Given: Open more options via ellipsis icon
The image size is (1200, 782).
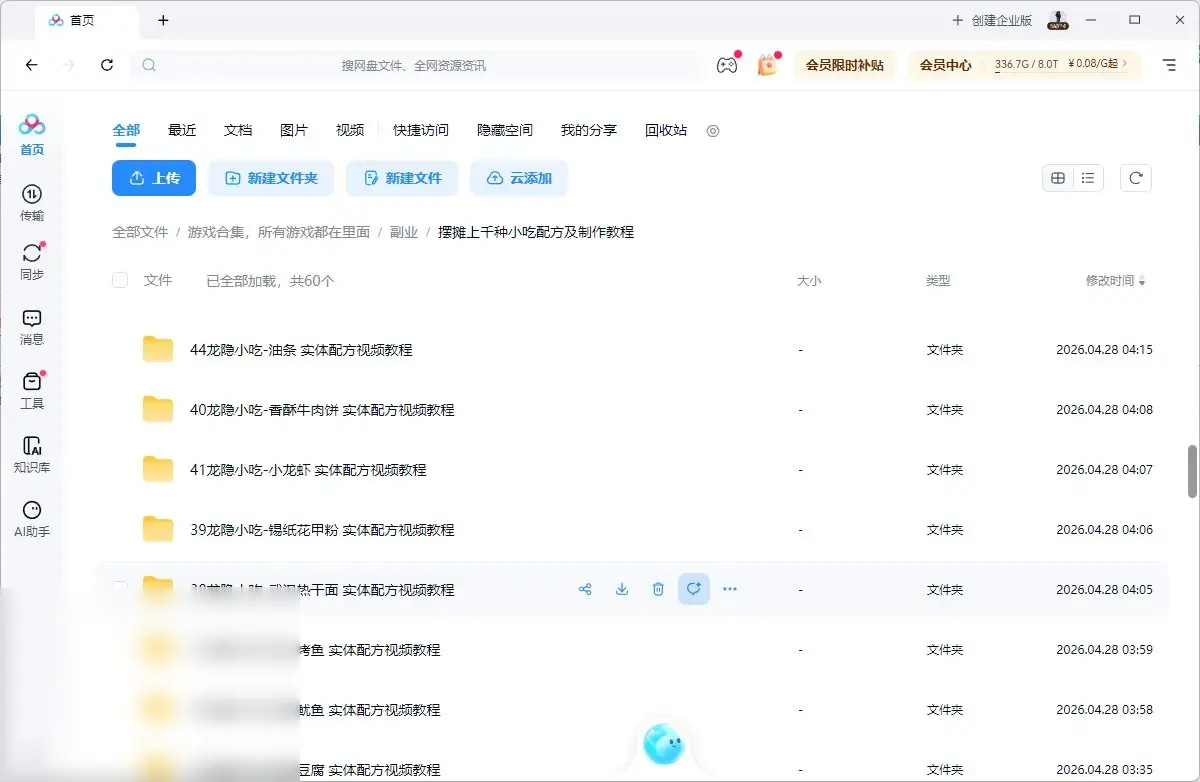Looking at the screenshot, I should (x=729, y=589).
